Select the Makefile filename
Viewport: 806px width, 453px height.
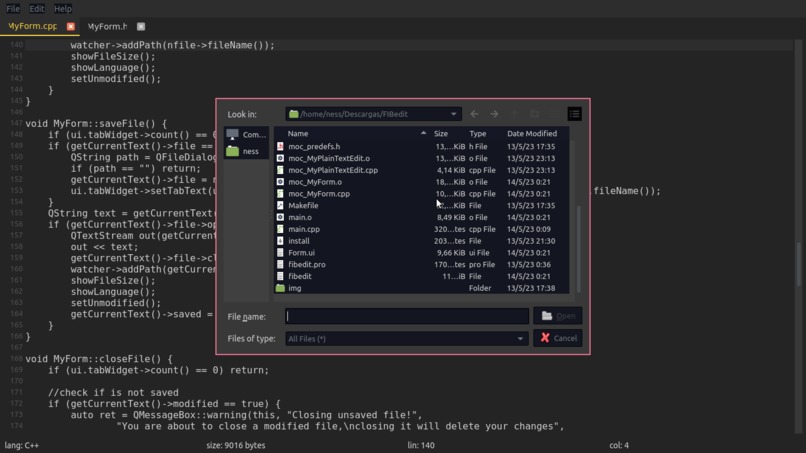[303, 206]
